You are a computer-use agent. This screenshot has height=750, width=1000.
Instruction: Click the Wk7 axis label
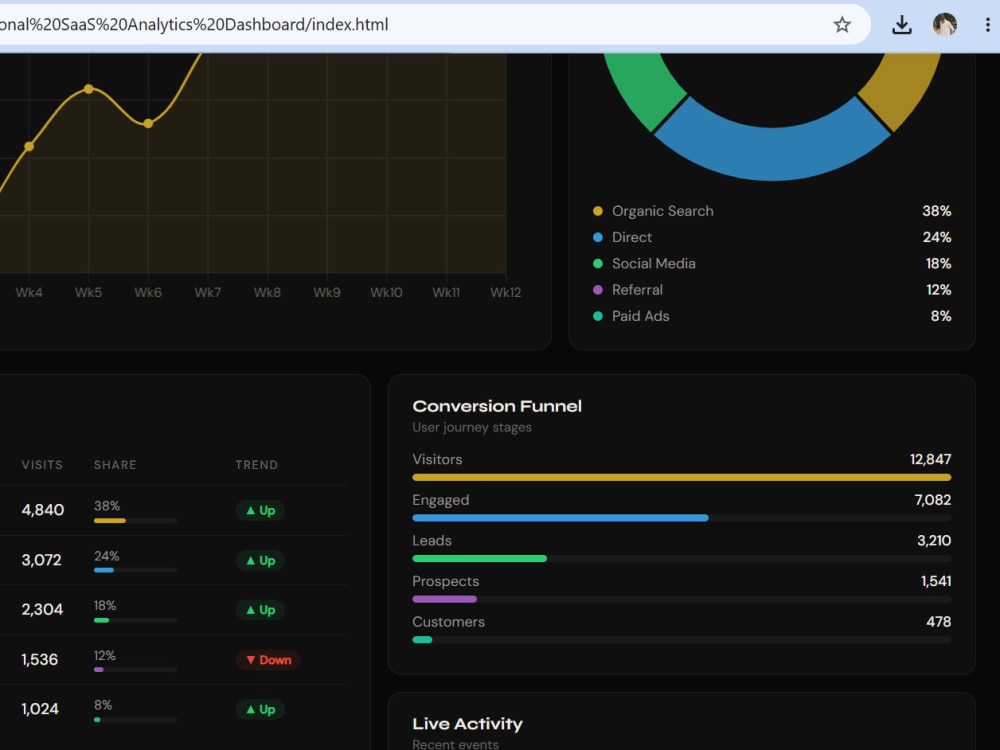click(207, 293)
